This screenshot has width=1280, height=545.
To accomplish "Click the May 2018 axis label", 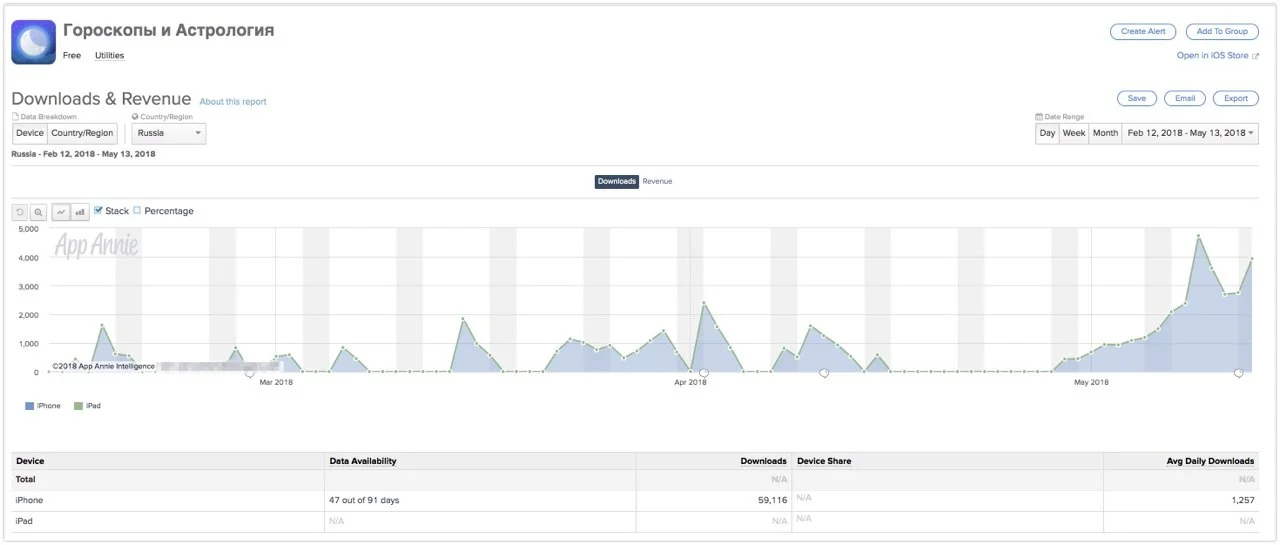I will tap(1092, 382).
